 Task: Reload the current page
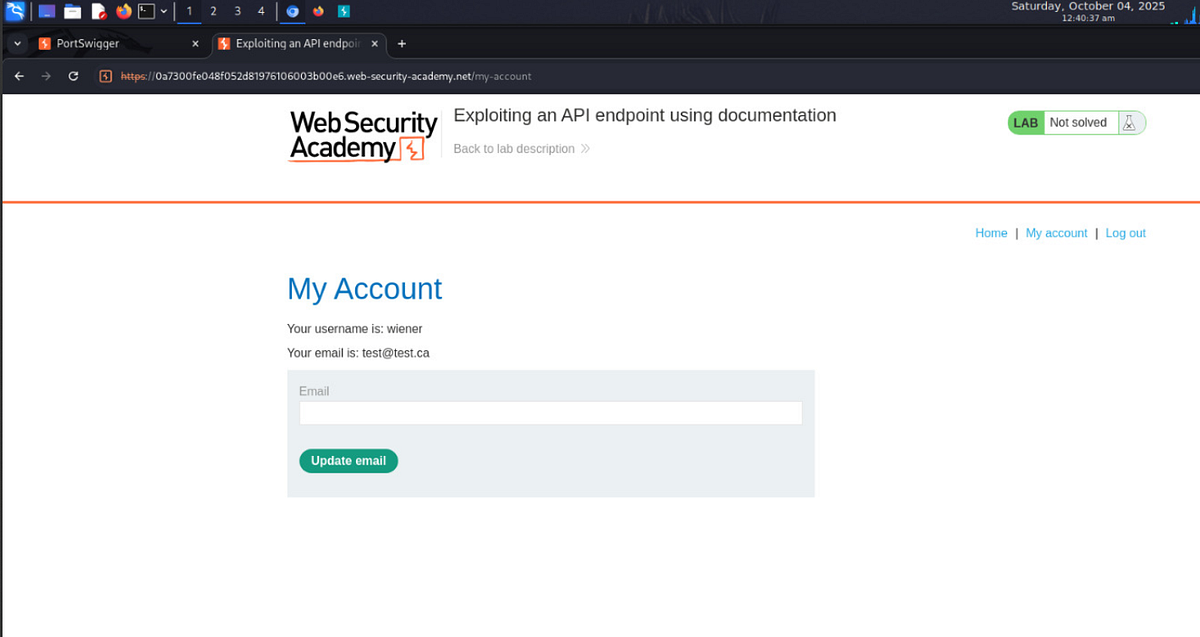(x=73, y=76)
